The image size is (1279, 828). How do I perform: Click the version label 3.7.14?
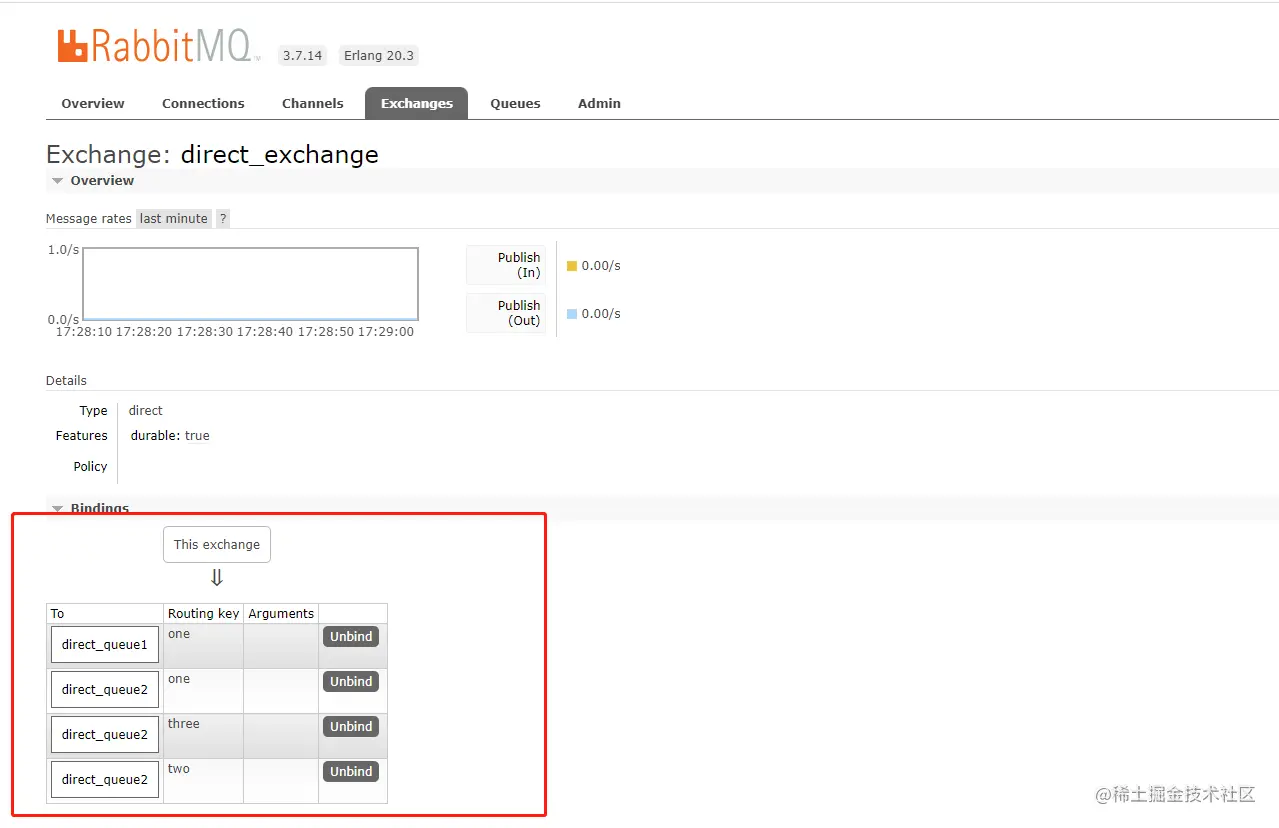(302, 56)
